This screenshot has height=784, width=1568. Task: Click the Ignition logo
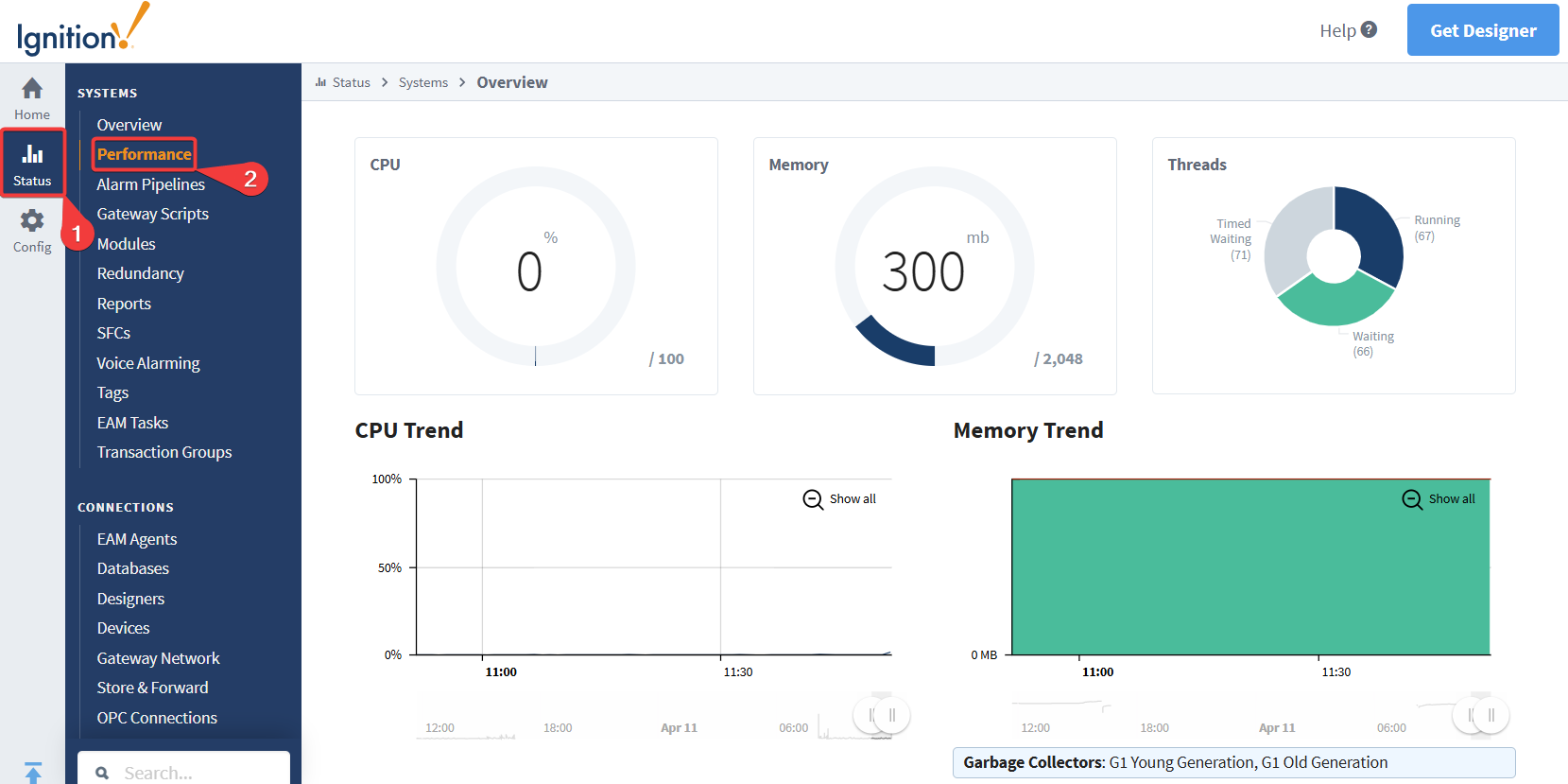pyautogui.click(x=83, y=29)
